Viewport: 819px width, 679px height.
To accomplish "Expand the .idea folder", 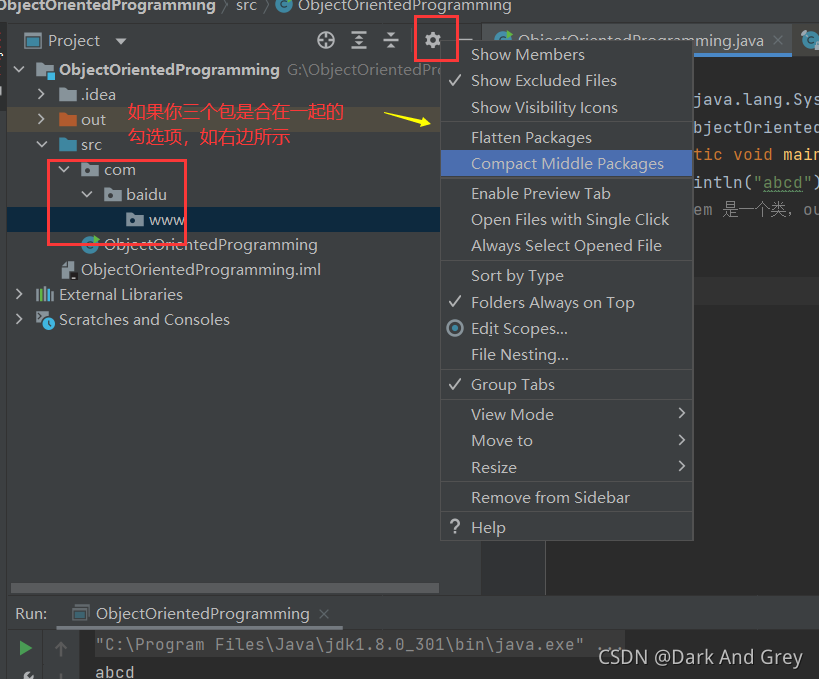I will (41, 94).
